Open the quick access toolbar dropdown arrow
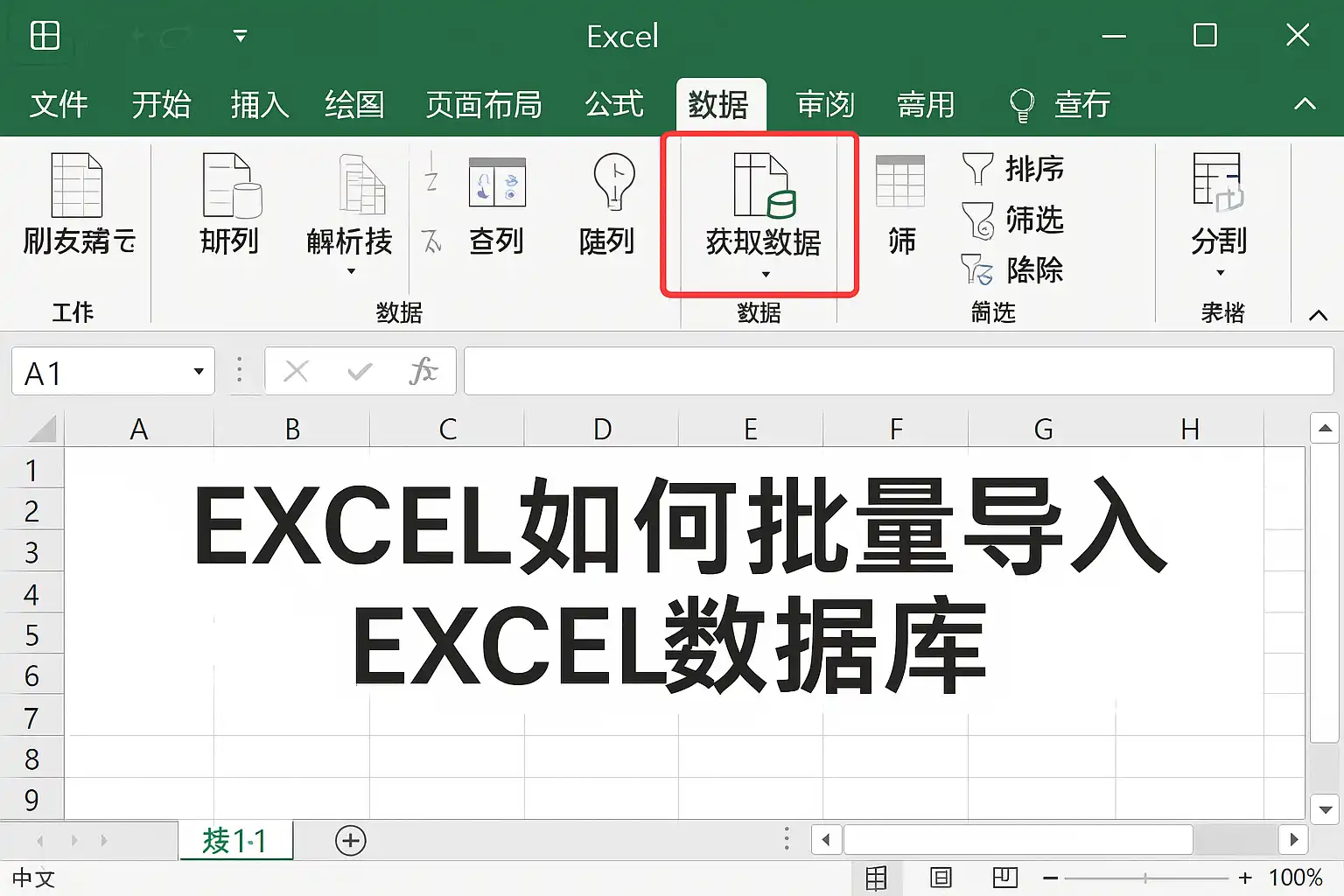The width and height of the screenshot is (1344, 896). tap(240, 36)
